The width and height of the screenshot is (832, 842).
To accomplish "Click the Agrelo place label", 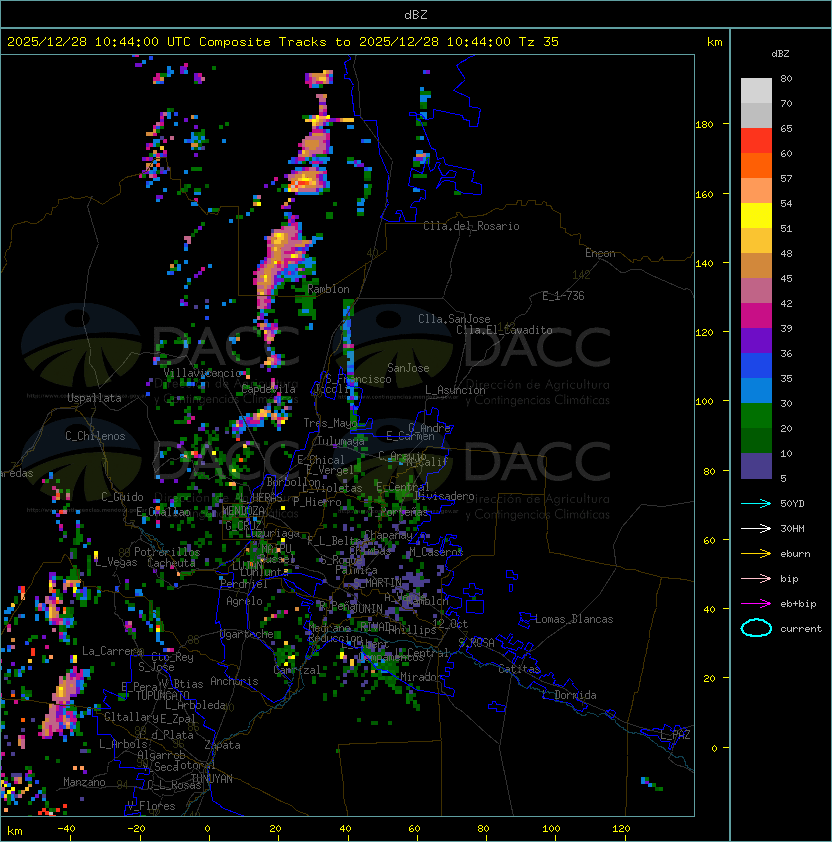I will tap(244, 601).
